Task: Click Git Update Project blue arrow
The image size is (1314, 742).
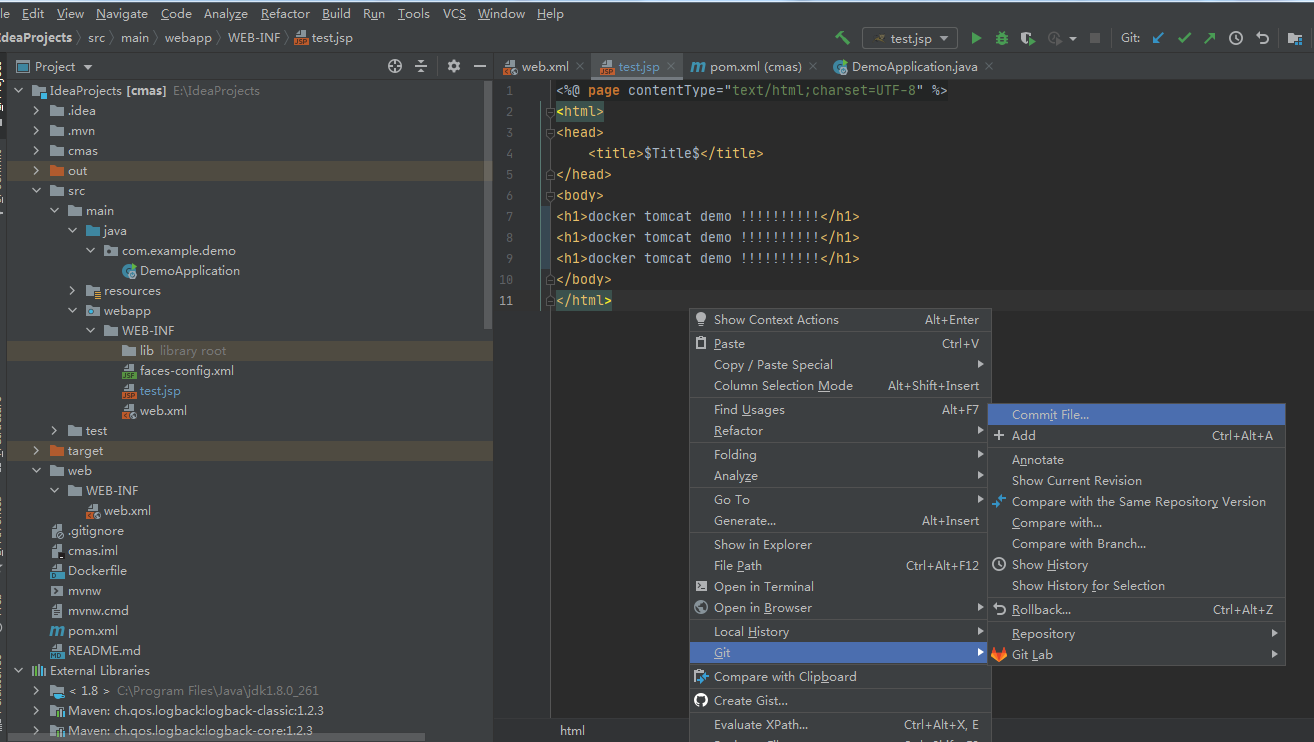Action: pyautogui.click(x=1158, y=38)
